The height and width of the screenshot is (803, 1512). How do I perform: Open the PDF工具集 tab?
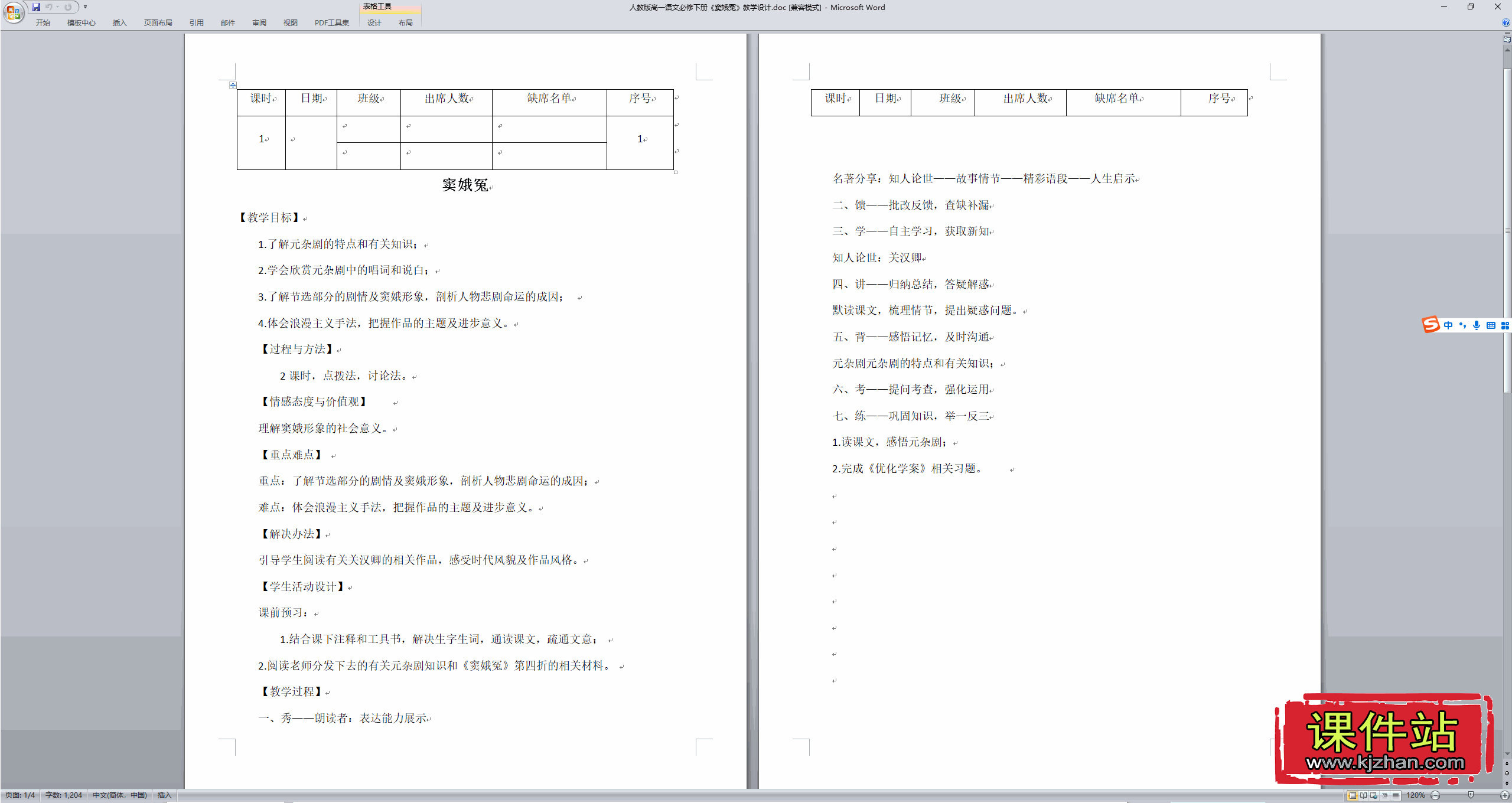pyautogui.click(x=331, y=22)
